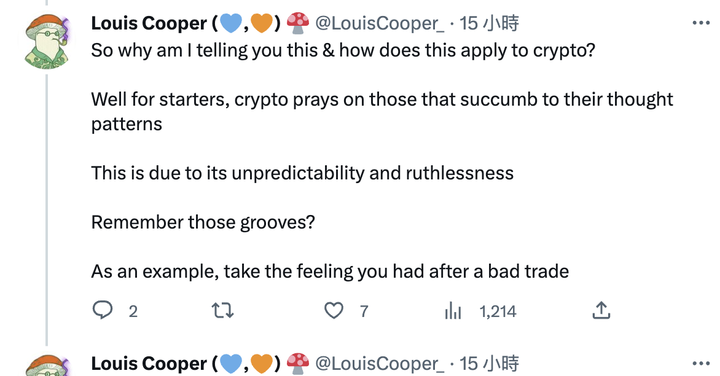720x376 pixels.
Task: Open the second tweet's 15 小時 timestamp
Action: [x=489, y=364]
